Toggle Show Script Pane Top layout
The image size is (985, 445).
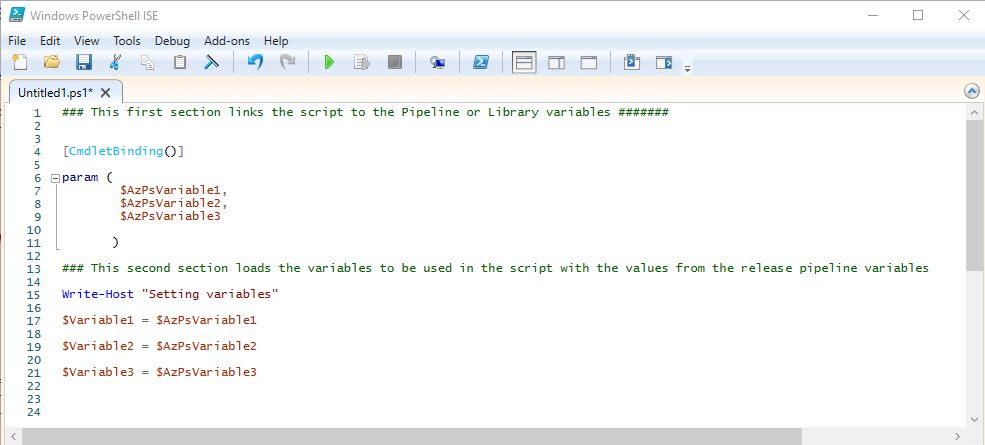click(x=524, y=62)
